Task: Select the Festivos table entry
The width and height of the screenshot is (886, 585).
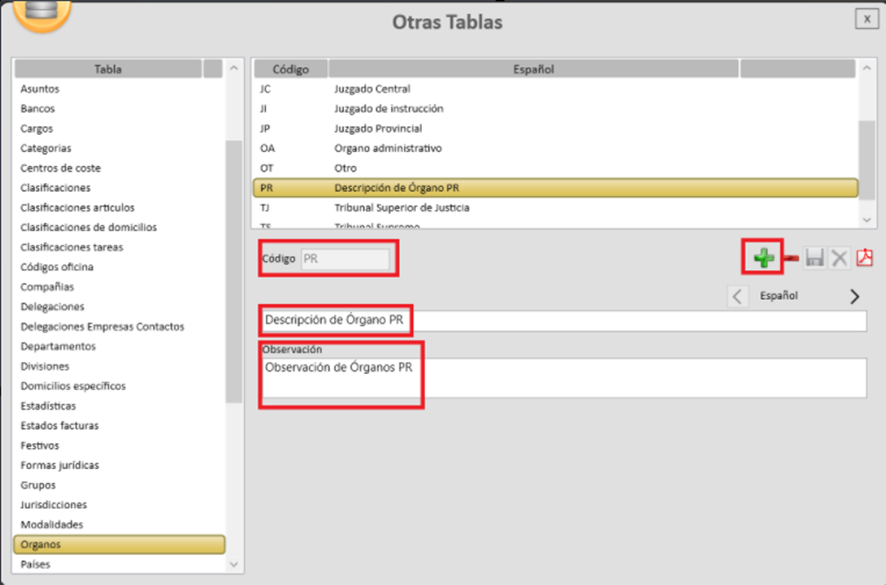Action: (x=40, y=445)
